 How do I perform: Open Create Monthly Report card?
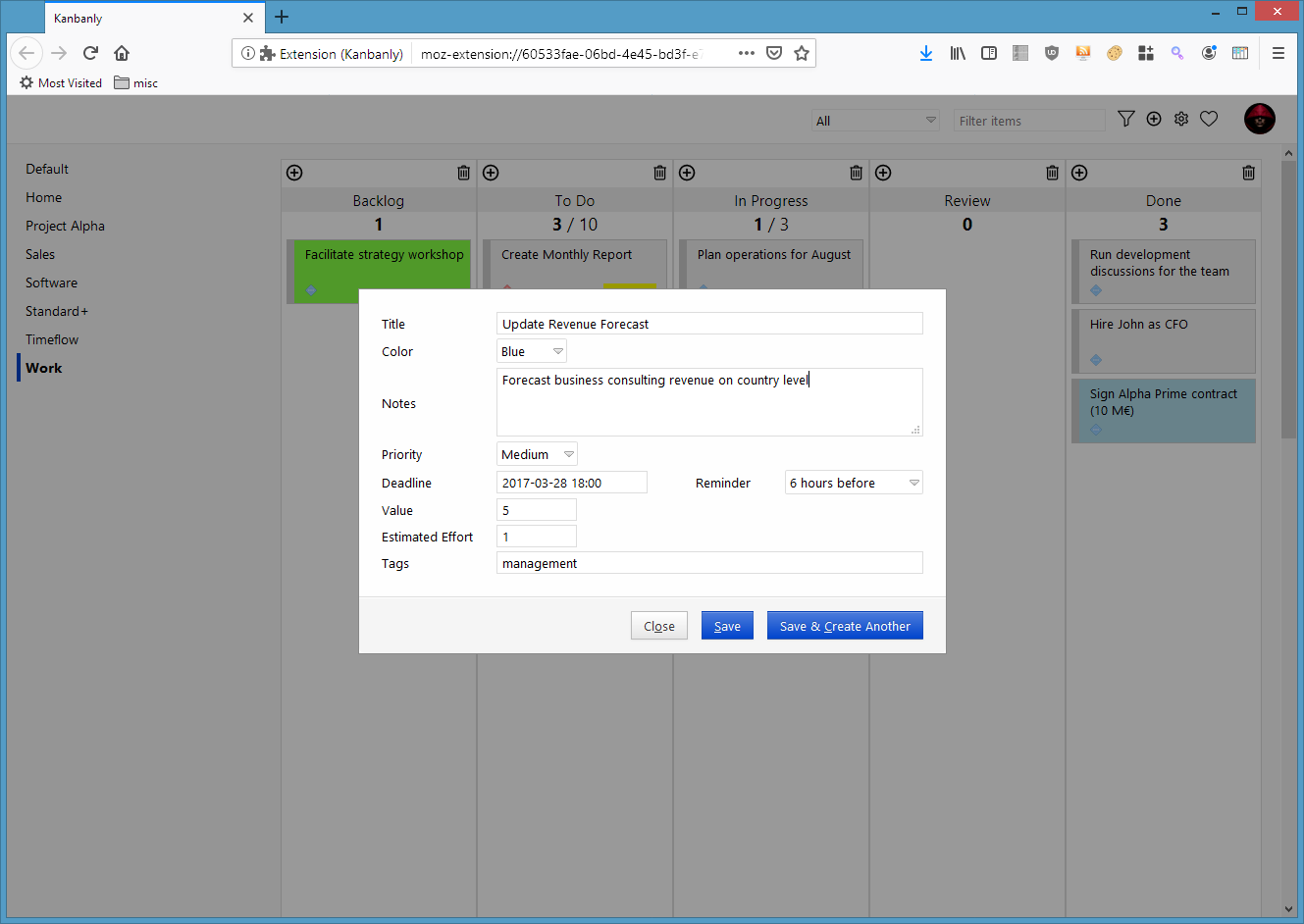pos(575,264)
